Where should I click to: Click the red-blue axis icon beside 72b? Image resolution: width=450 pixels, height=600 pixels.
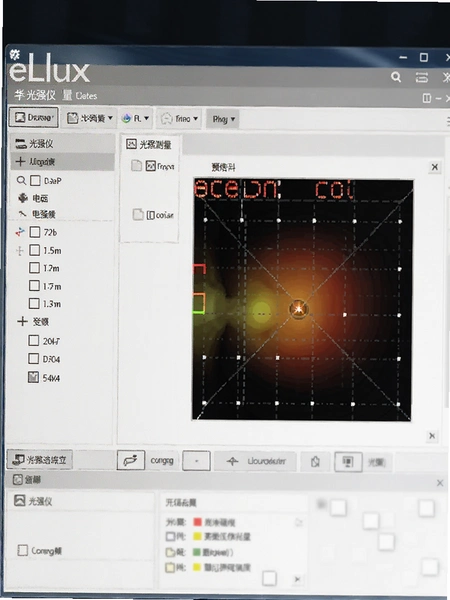pyautogui.click(x=20, y=232)
